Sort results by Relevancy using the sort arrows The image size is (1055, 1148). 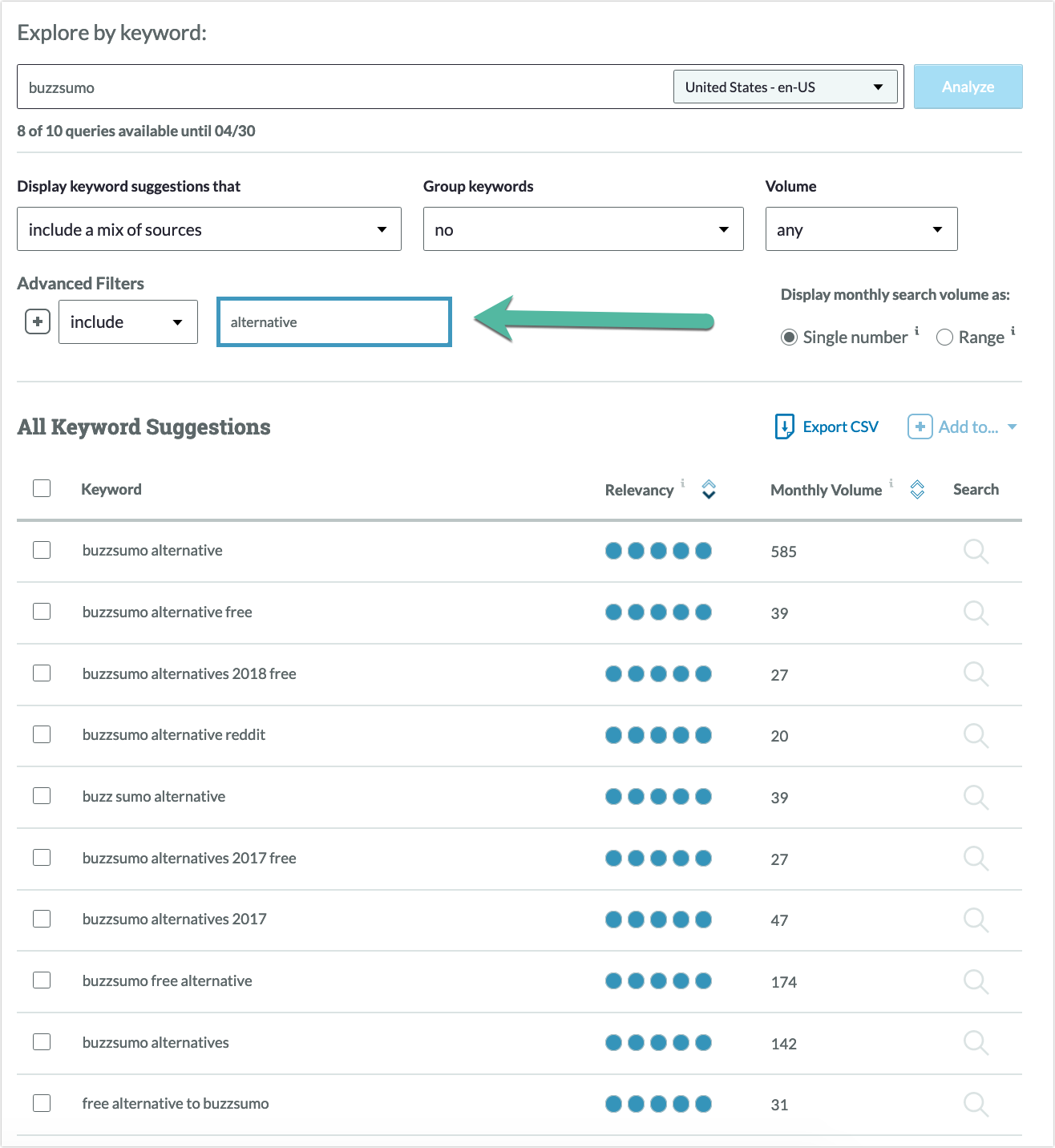(x=709, y=489)
